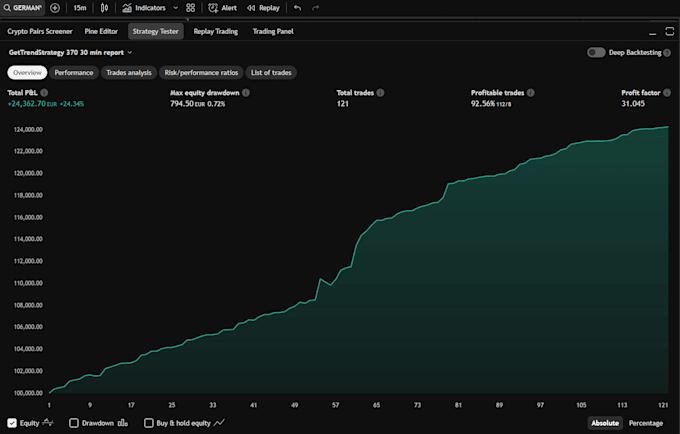Open the candlestick chart style icon
Viewport: 680px width, 434px height.
[104, 7]
